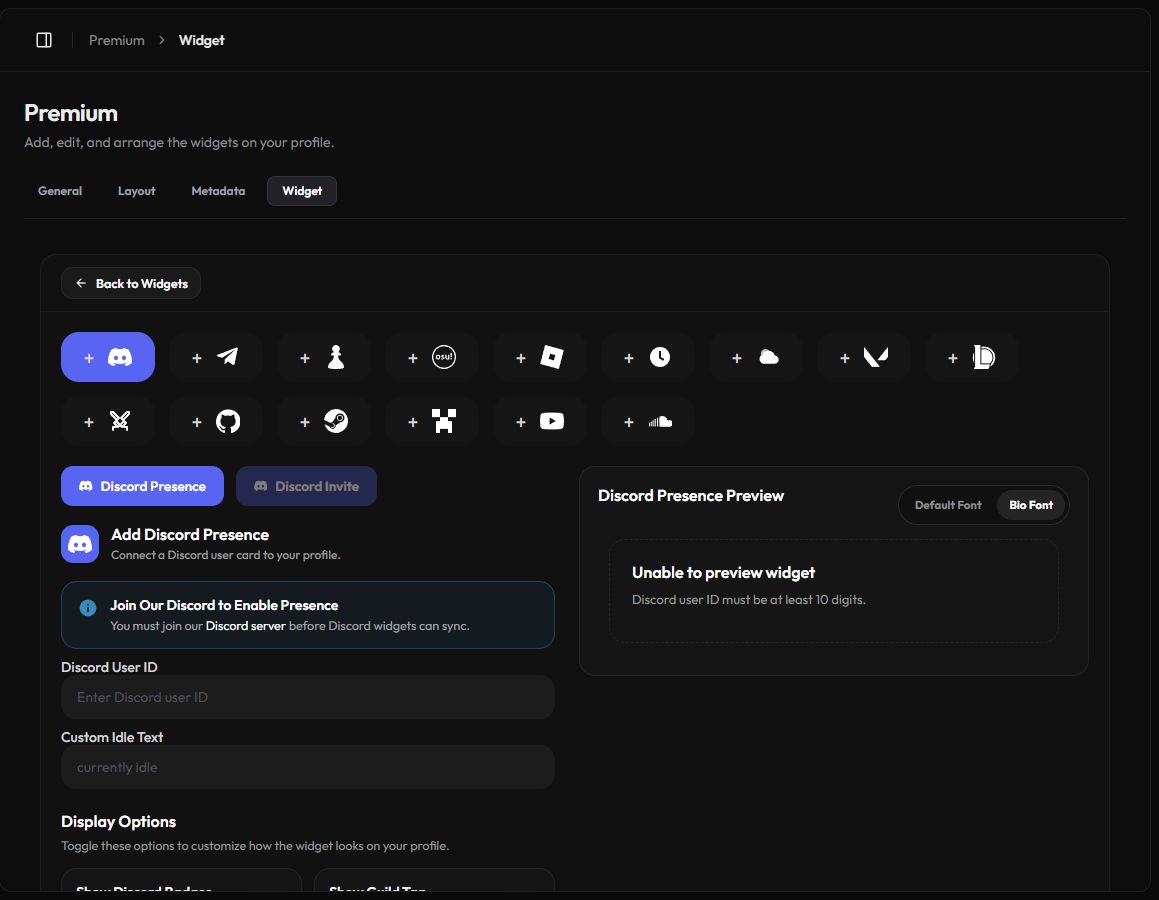Screen dimensions: 1159x900
Task: Add the Telegram widget
Action: click(216, 357)
